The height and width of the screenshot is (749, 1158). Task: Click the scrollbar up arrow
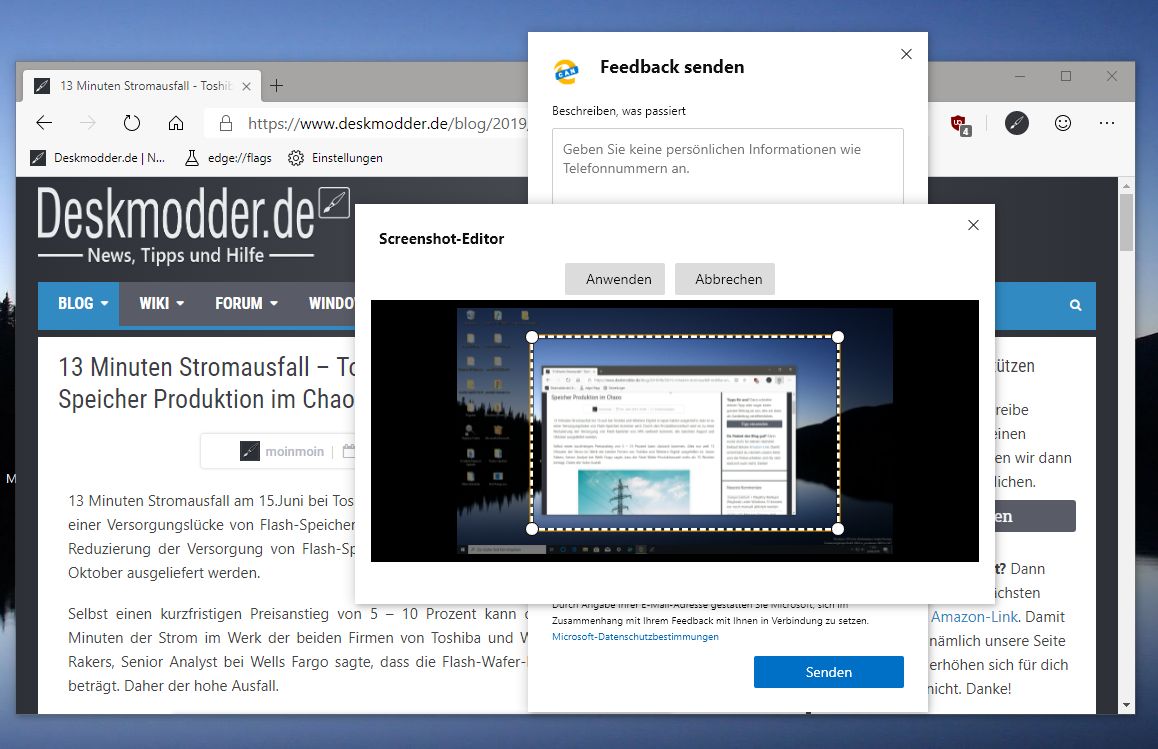[x=1126, y=185]
